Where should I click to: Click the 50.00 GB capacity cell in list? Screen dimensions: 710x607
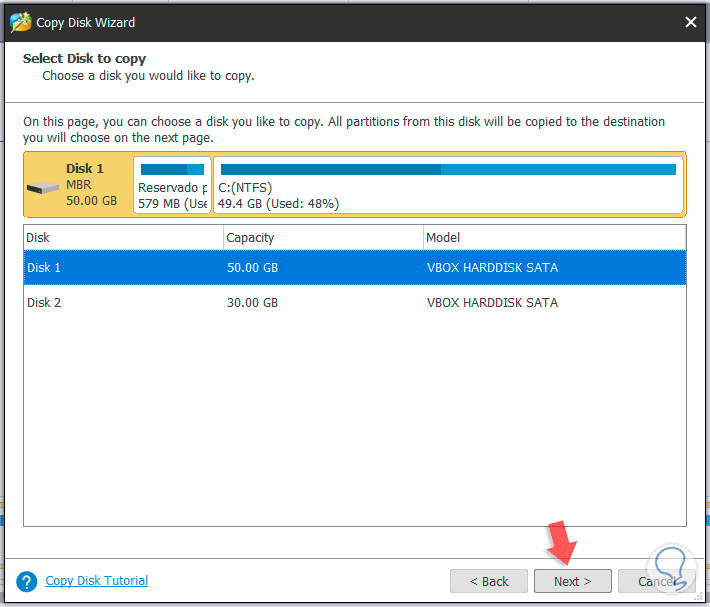point(253,268)
